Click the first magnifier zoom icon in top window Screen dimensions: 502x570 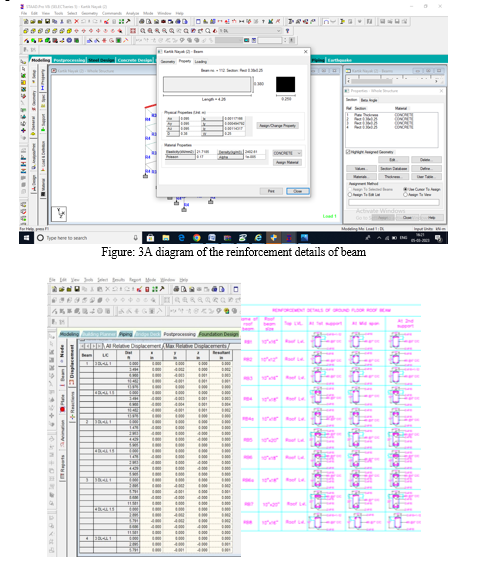click(143, 31)
